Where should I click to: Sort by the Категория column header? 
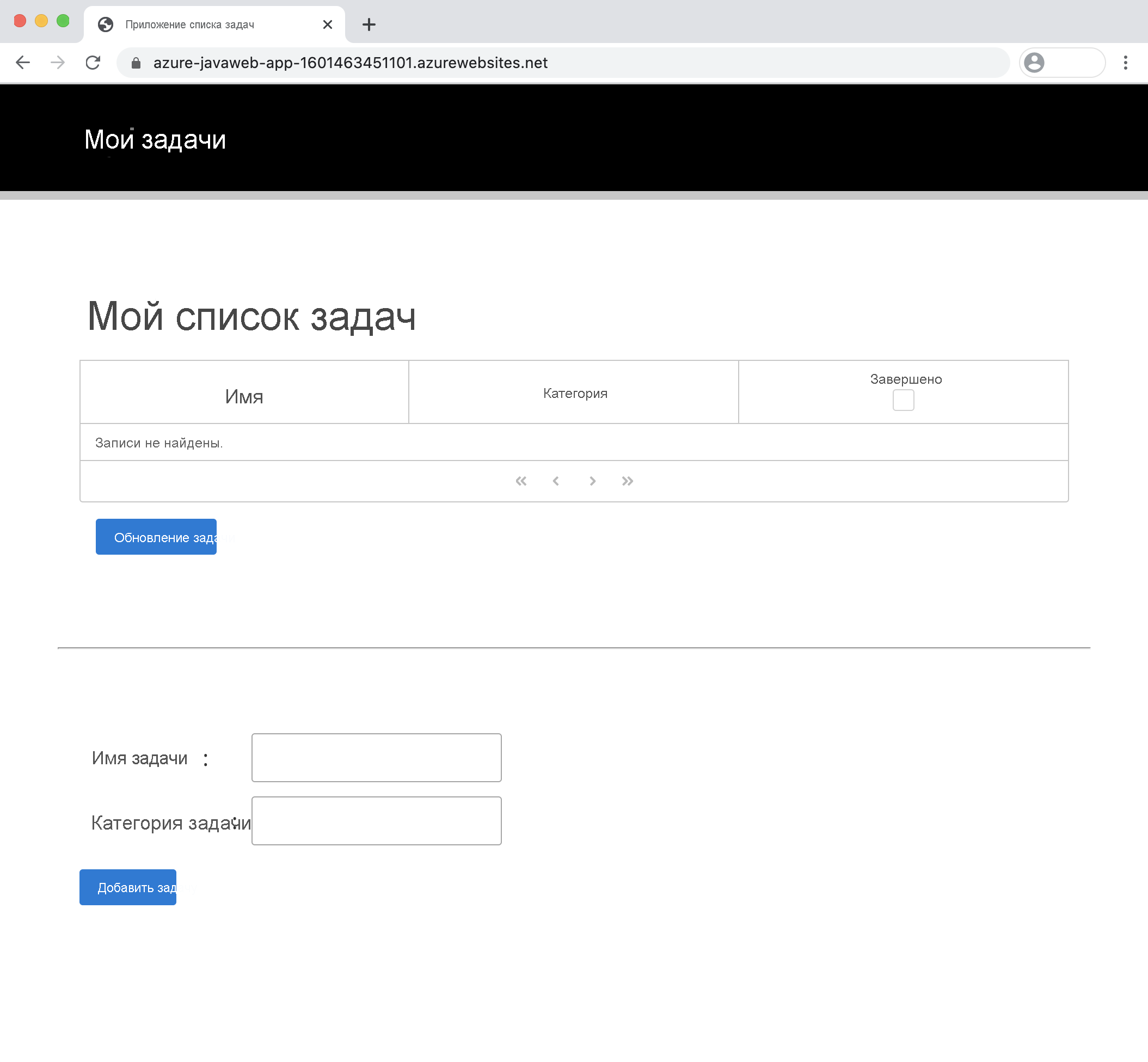573,392
